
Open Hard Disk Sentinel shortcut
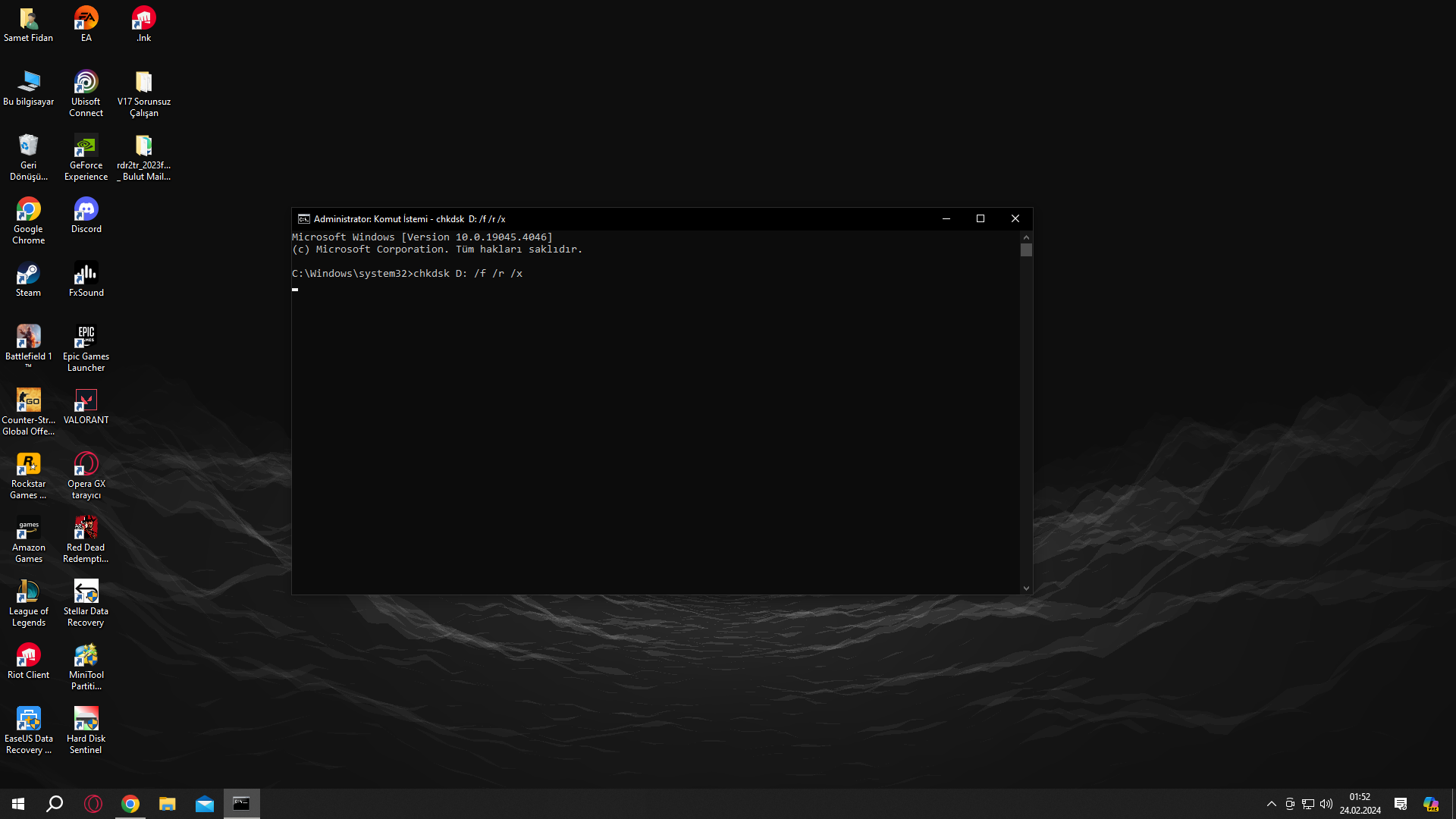pyautogui.click(x=86, y=730)
